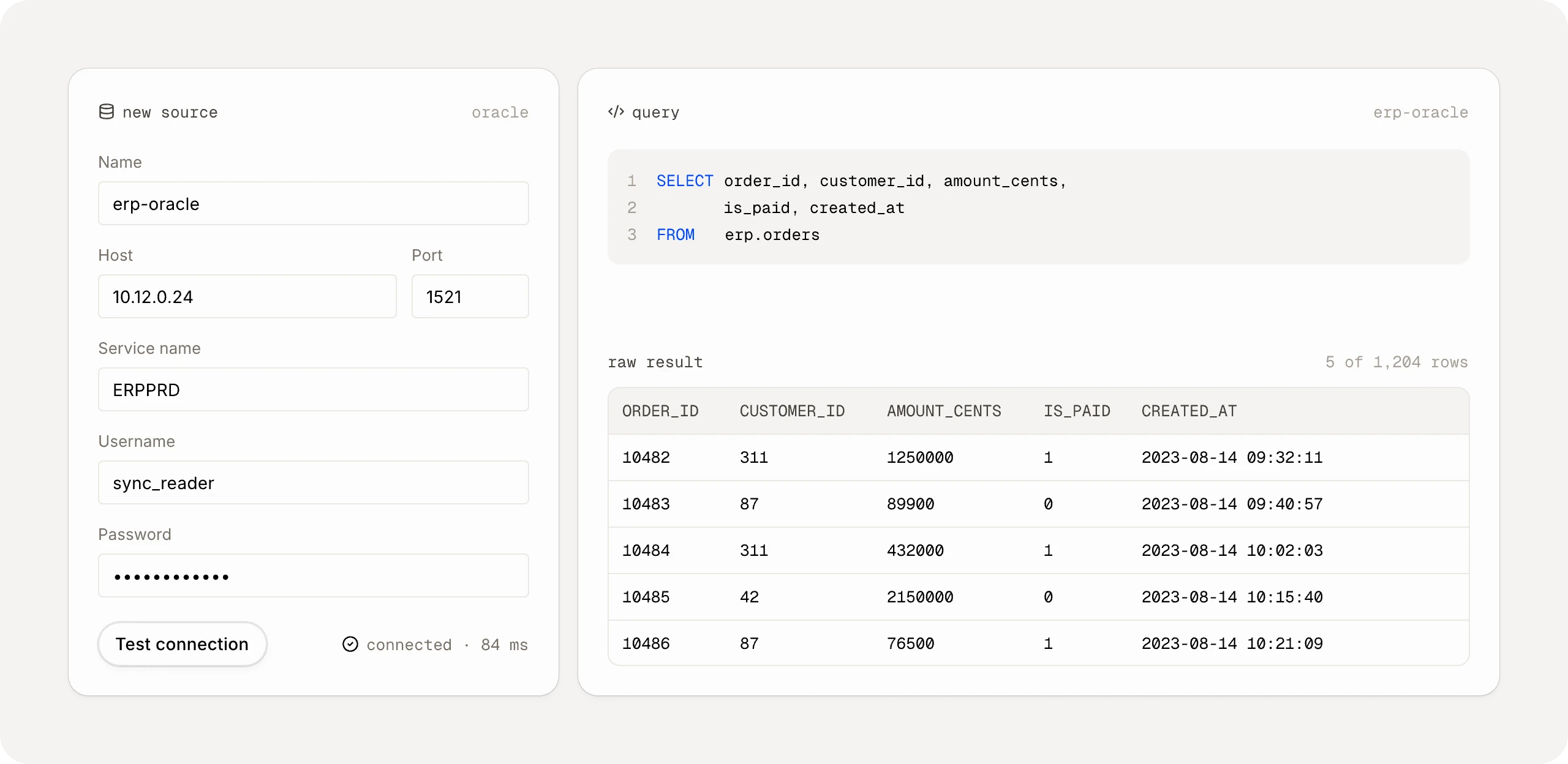Screen dimensions: 1568x764
Task: Click amount value 2150000
Action: pos(920,597)
